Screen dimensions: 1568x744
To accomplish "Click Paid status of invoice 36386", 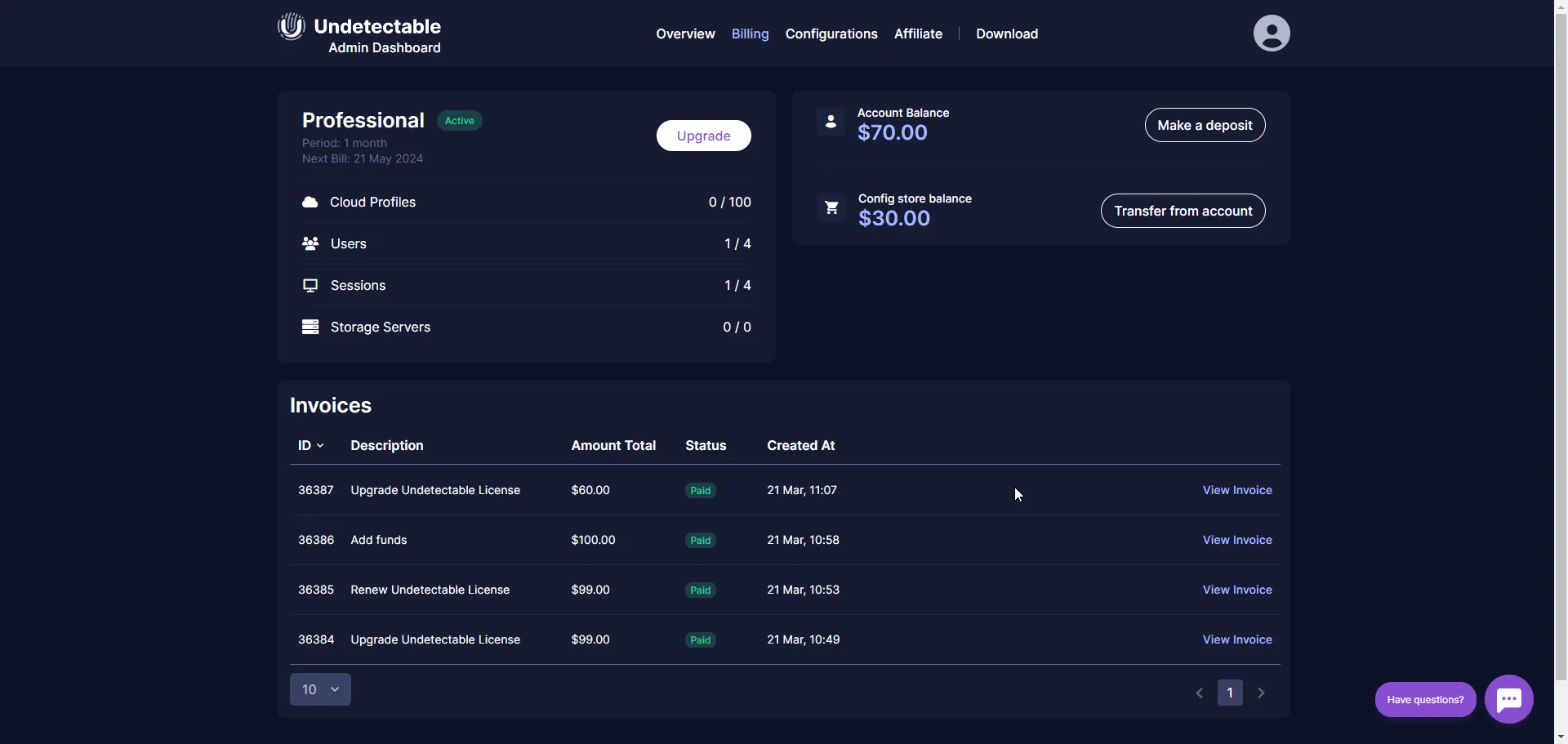I will point(701,541).
